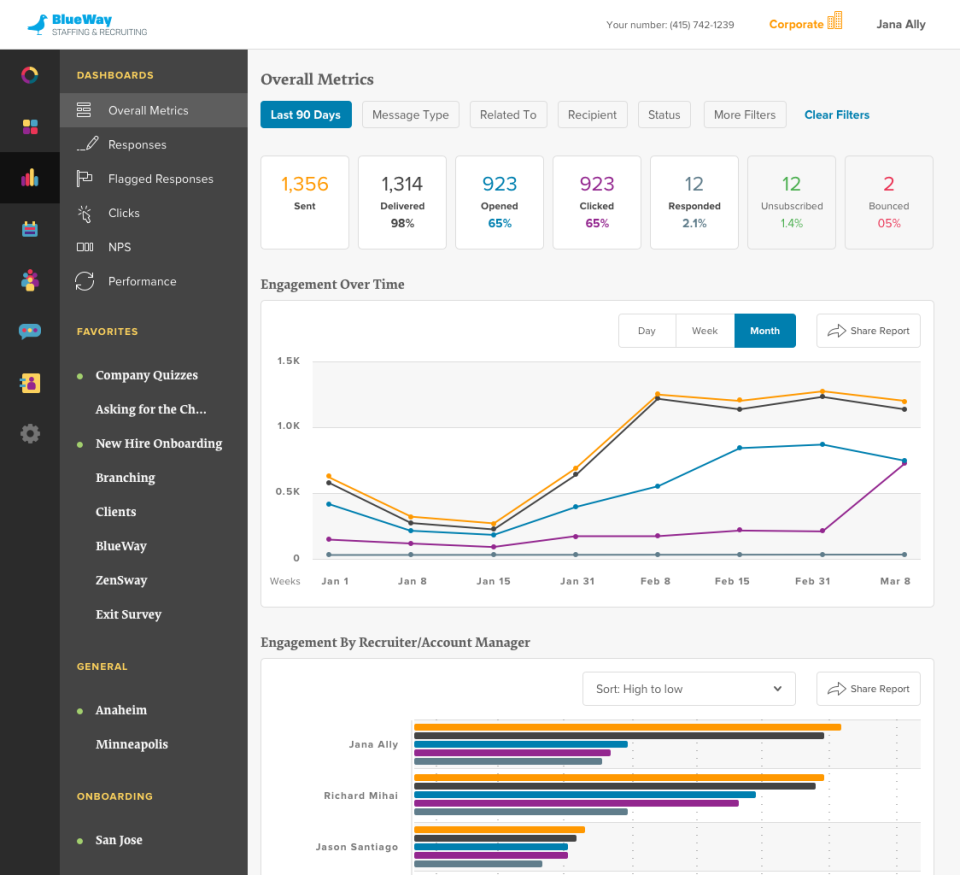This screenshot has height=875, width=960.
Task: Click the bar chart analytics icon in left rail
Action: pos(30,178)
